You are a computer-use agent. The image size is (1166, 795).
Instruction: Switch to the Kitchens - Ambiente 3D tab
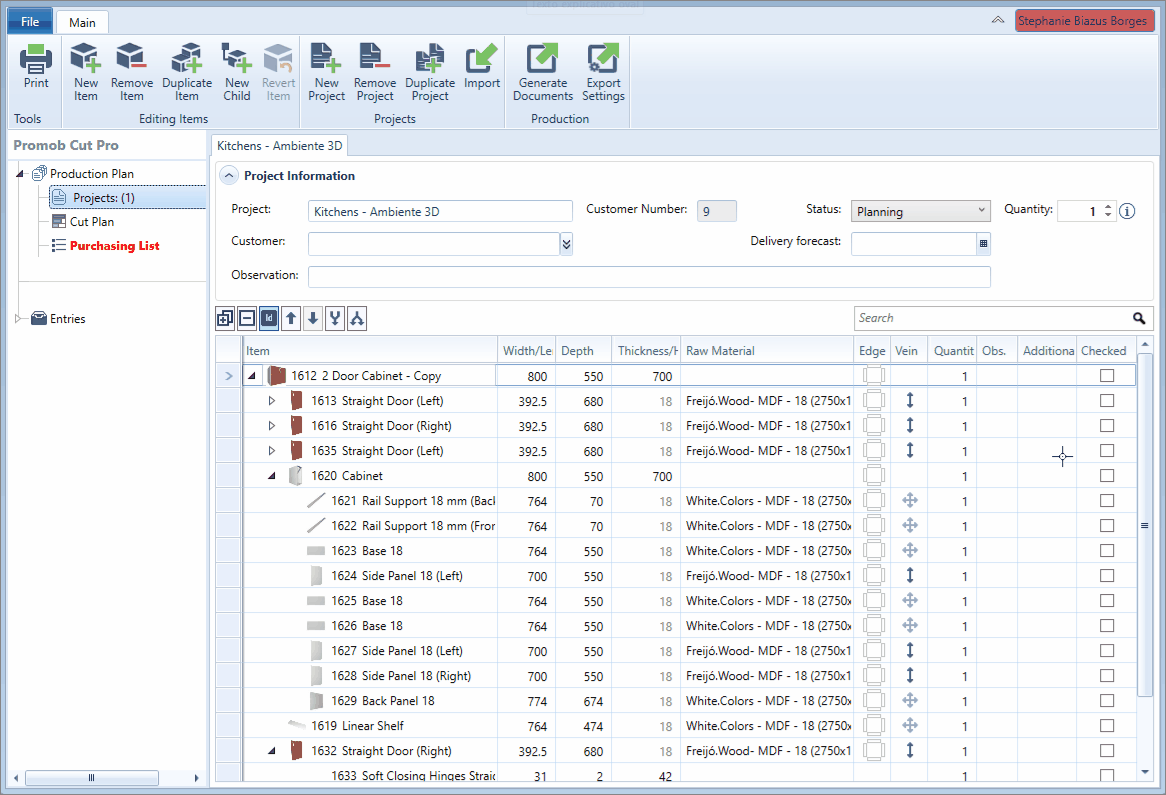pyautogui.click(x=280, y=146)
